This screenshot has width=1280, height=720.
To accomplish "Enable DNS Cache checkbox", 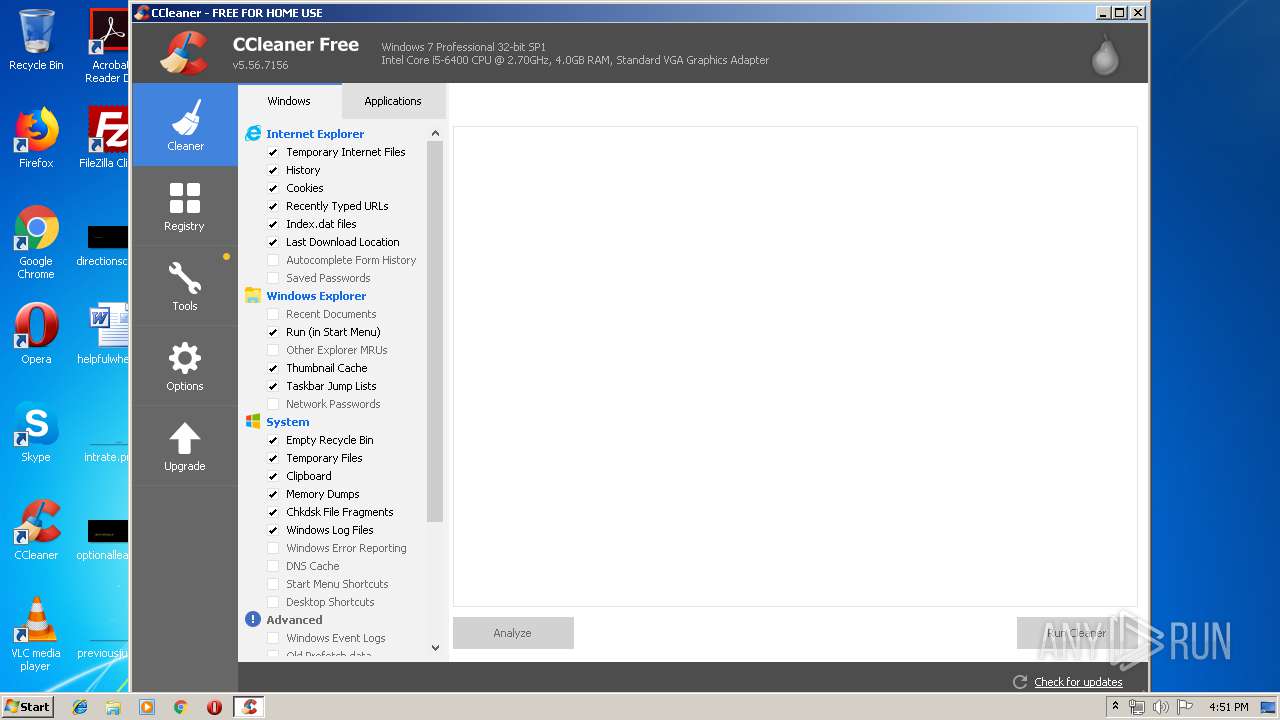I will coord(273,566).
